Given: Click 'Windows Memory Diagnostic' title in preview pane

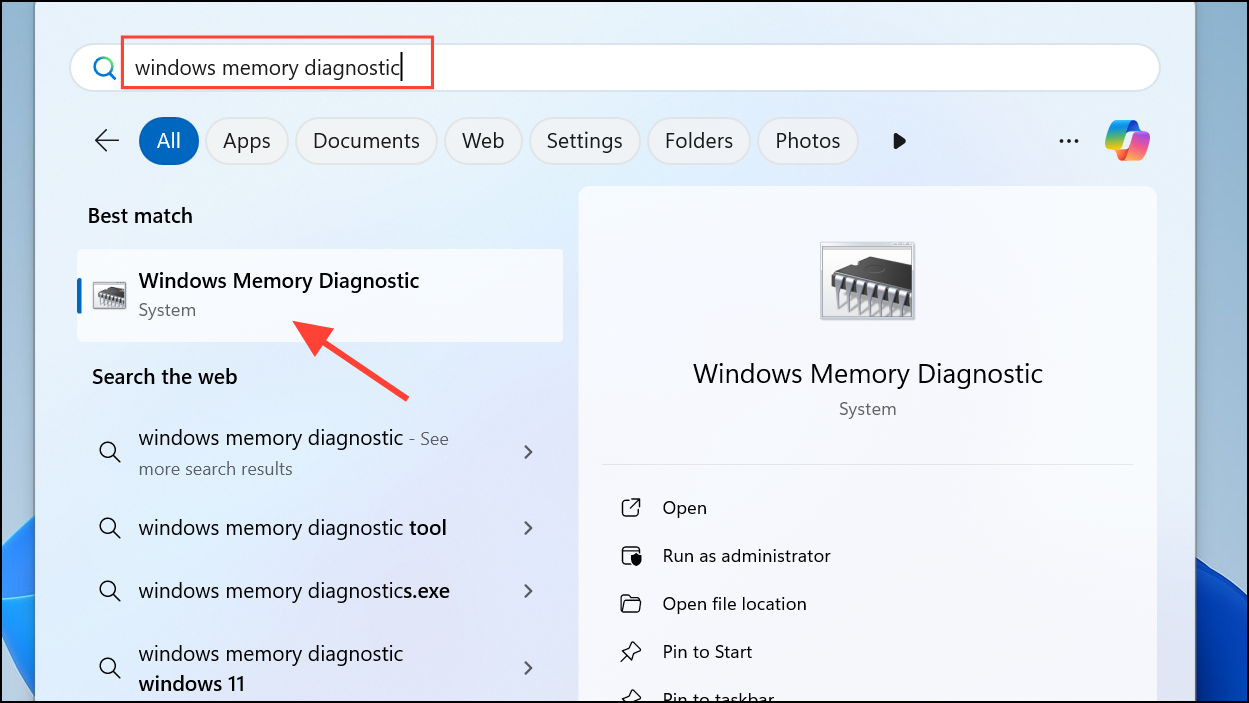Looking at the screenshot, I should point(867,374).
